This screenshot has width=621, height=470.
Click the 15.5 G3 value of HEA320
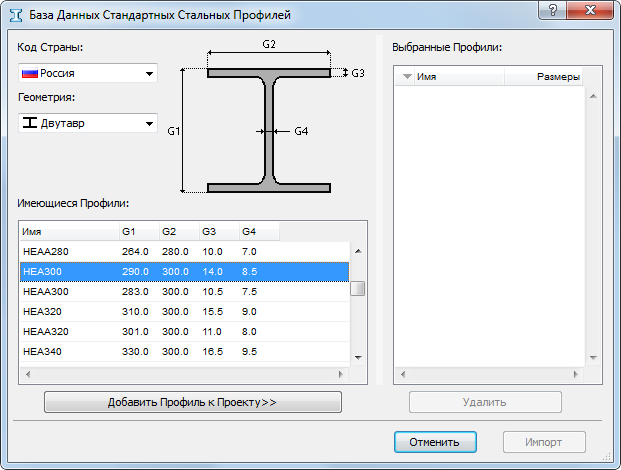click(213, 312)
